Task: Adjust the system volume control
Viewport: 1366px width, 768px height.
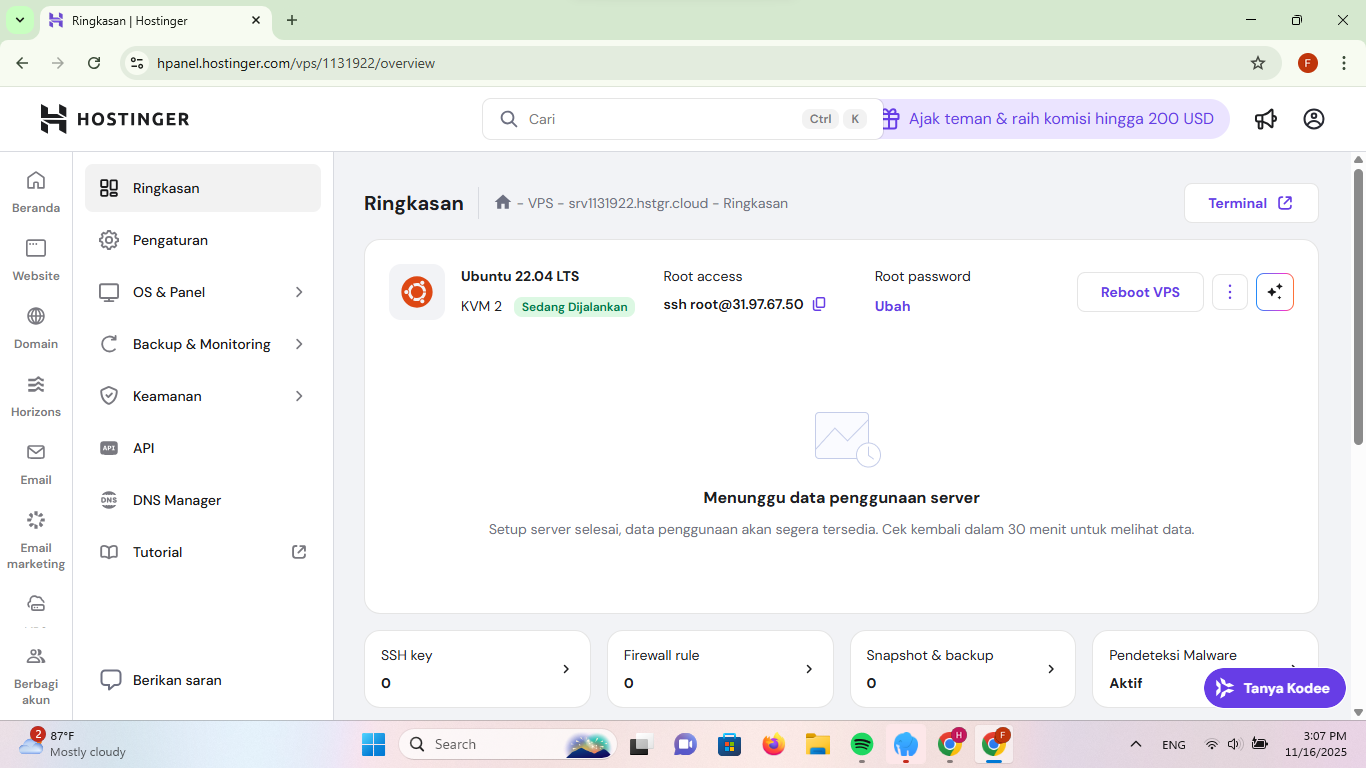Action: click(1234, 744)
